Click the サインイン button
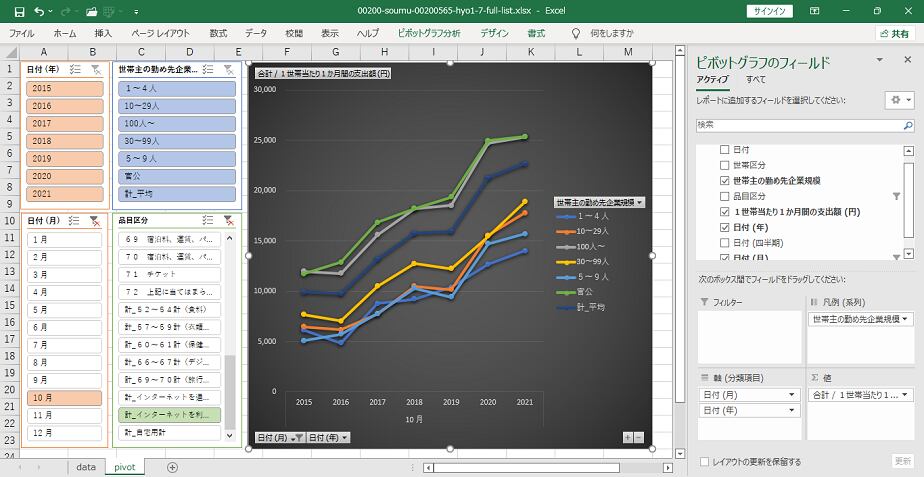Image resolution: width=924 pixels, height=477 pixels. coord(770,11)
